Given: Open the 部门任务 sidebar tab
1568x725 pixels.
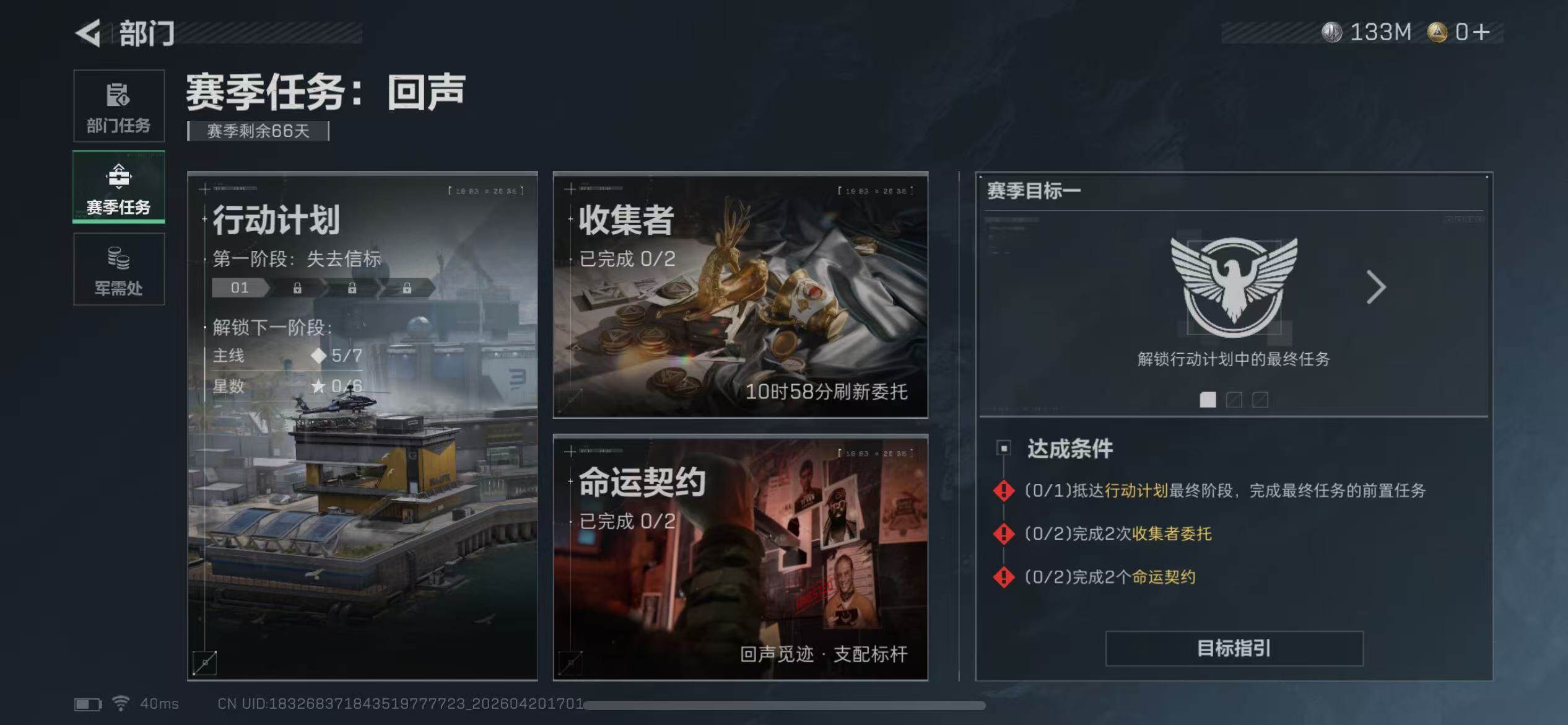Looking at the screenshot, I should [119, 106].
